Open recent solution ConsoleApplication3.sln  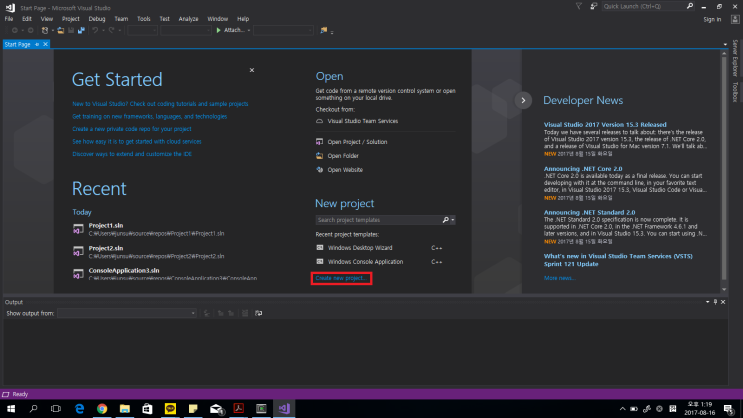click(x=165, y=274)
